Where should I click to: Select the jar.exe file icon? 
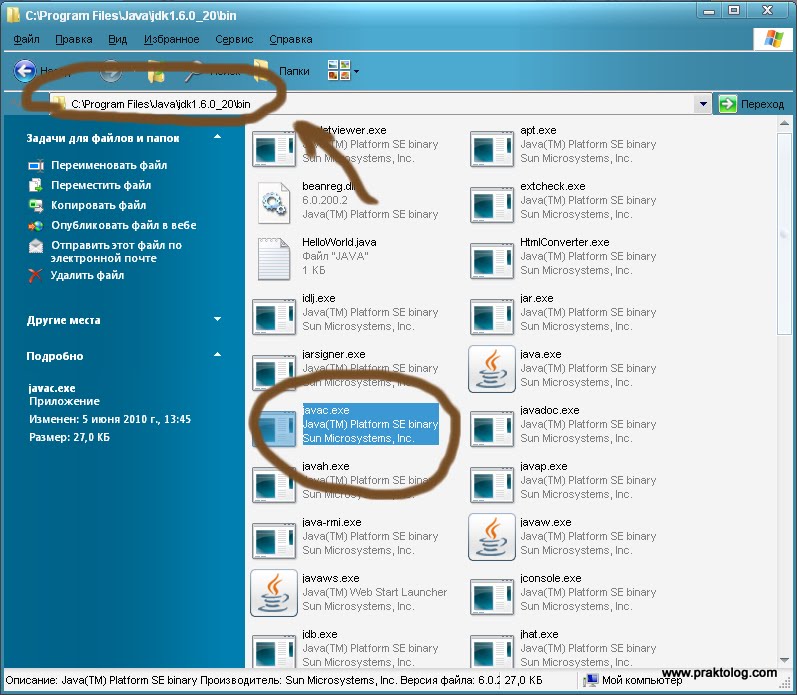click(492, 316)
